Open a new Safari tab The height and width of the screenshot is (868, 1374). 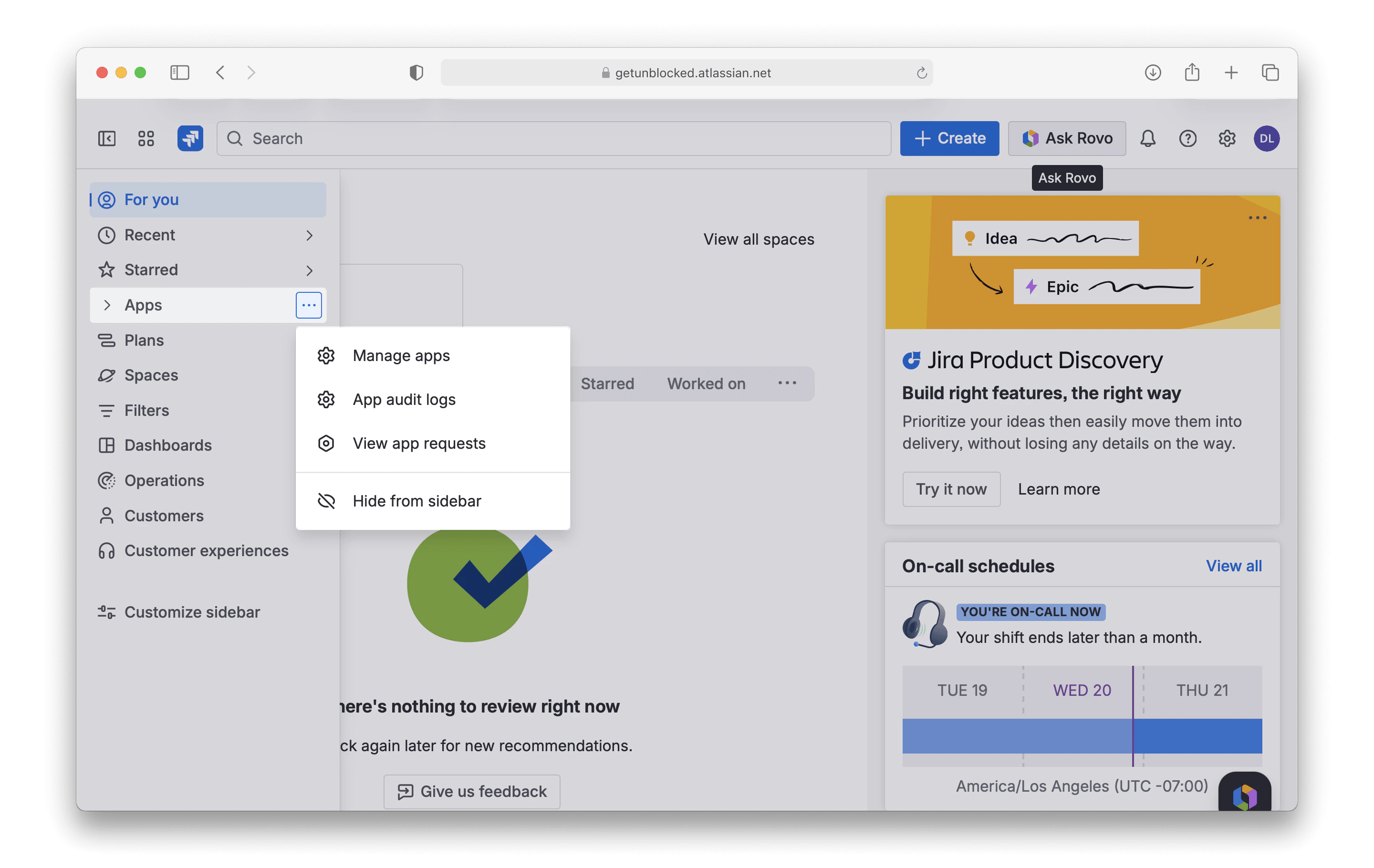pos(1231,72)
